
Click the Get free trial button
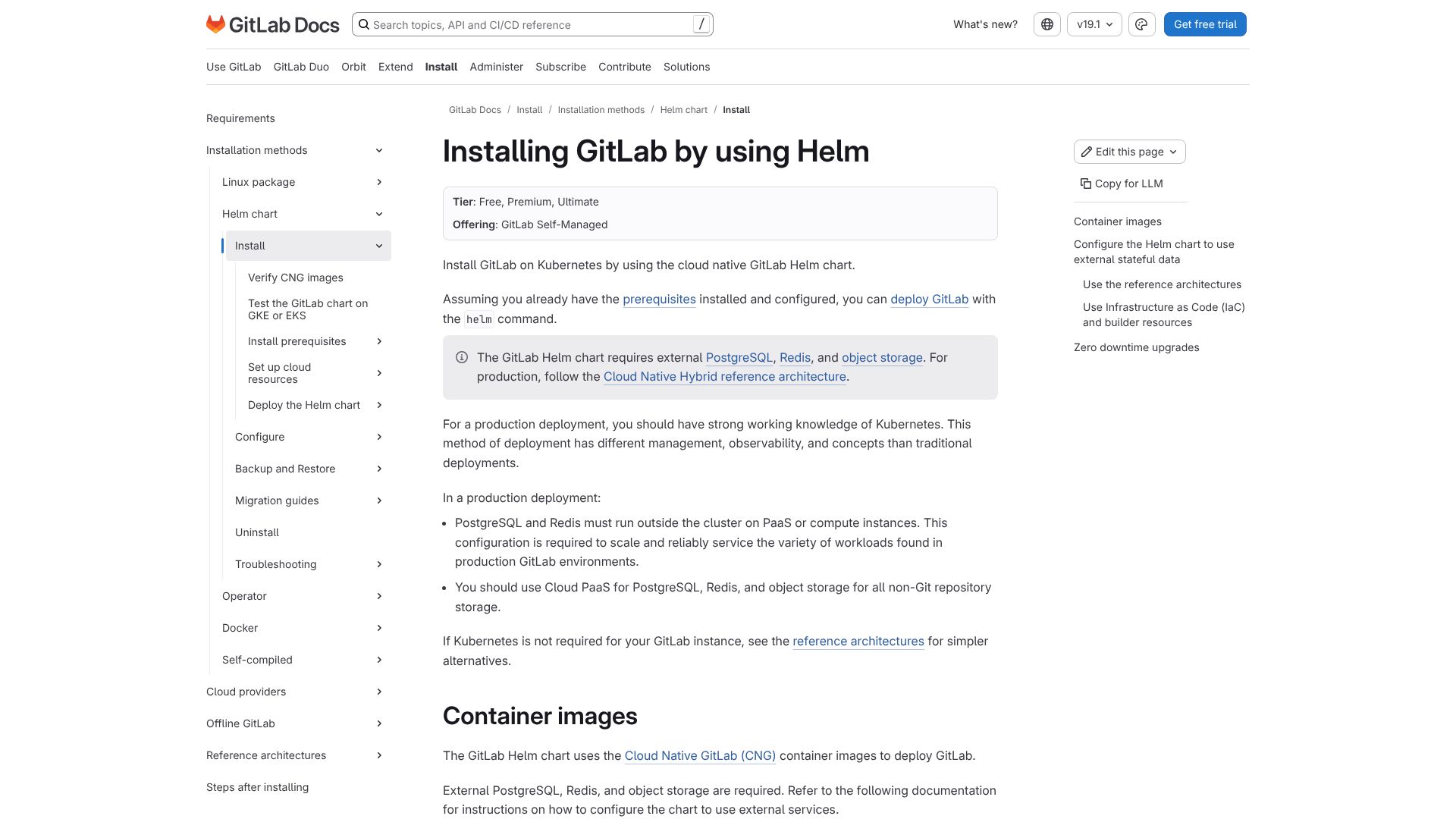1205,24
